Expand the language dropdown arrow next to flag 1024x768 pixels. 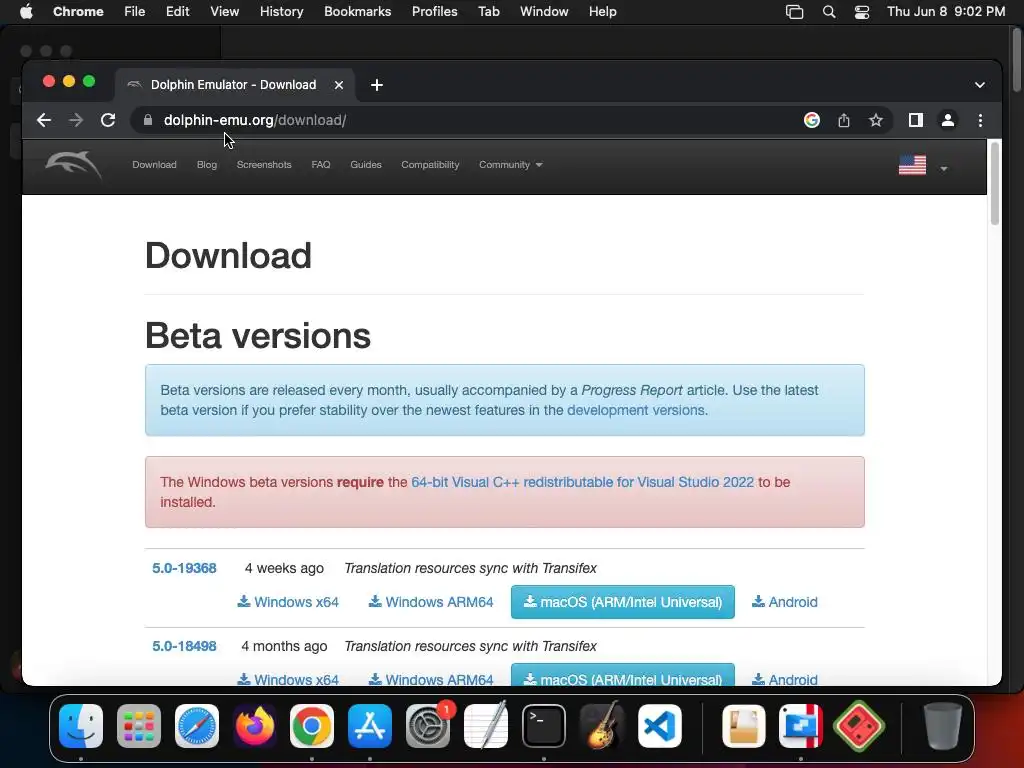[944, 168]
